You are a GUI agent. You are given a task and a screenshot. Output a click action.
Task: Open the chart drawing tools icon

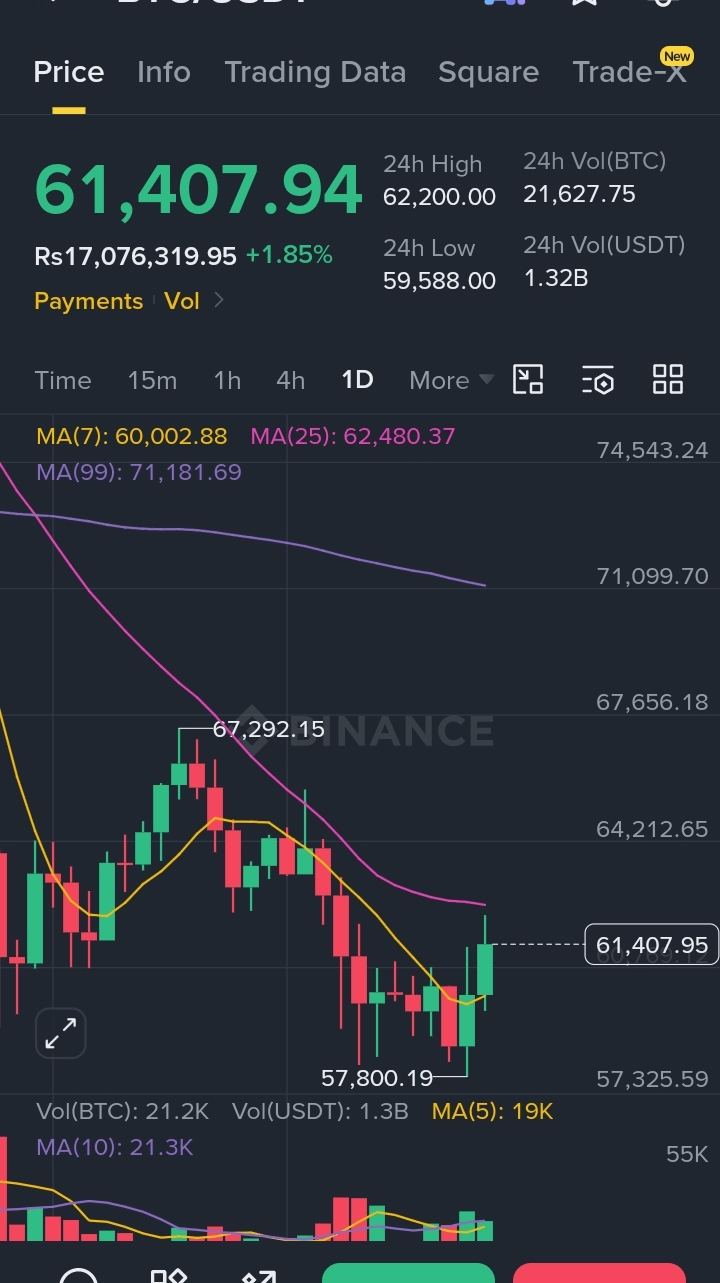coord(528,380)
